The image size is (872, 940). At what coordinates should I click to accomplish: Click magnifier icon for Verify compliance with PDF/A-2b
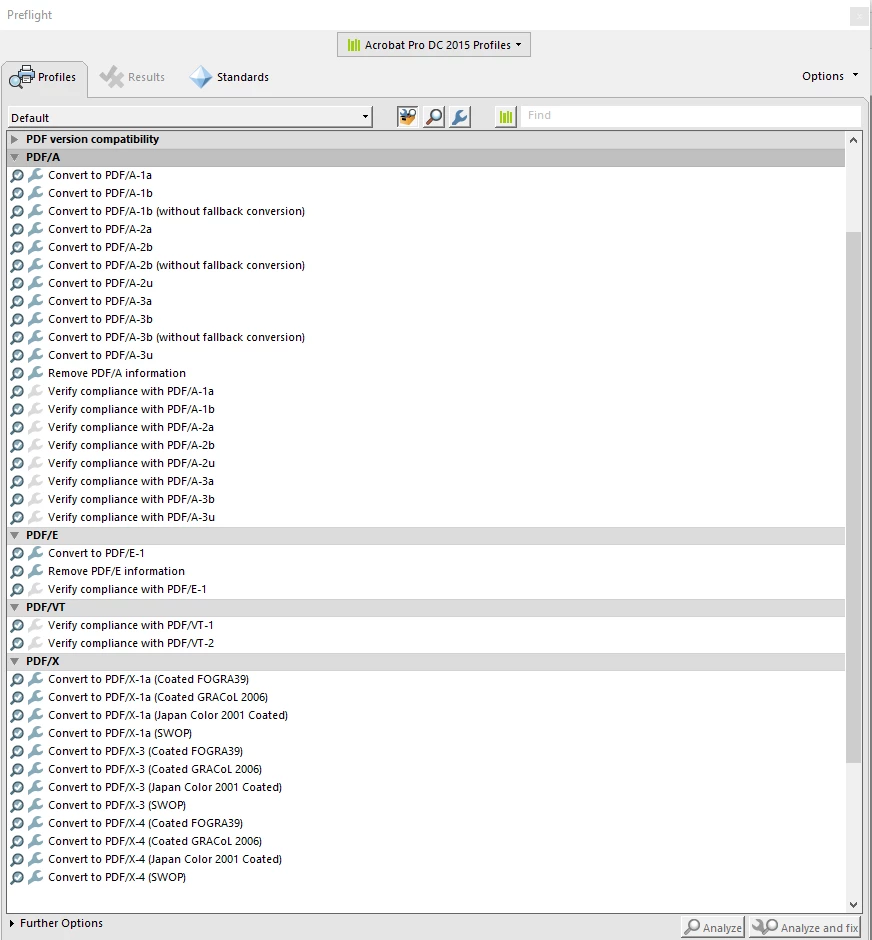[x=17, y=445]
